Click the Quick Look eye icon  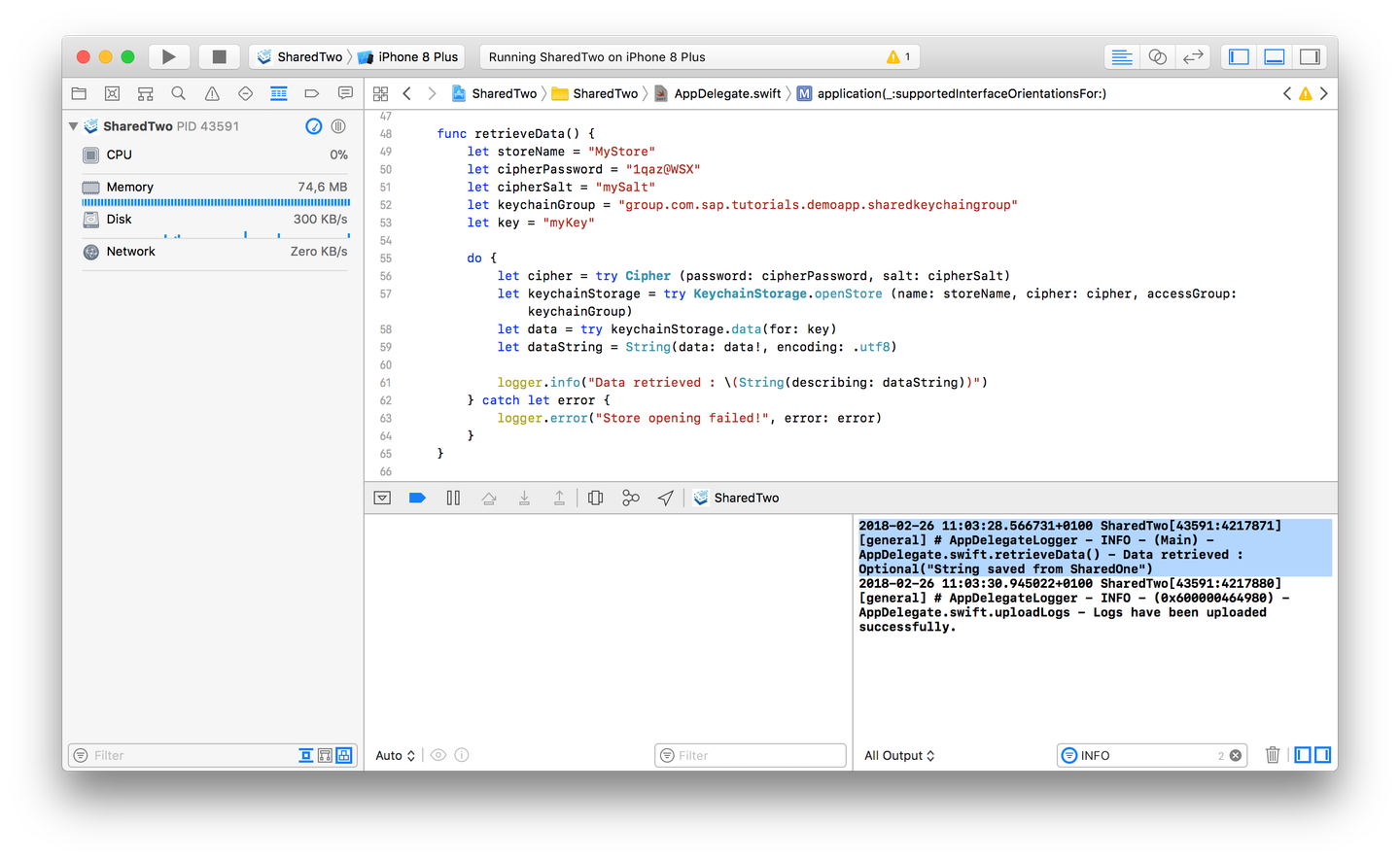pyautogui.click(x=438, y=755)
